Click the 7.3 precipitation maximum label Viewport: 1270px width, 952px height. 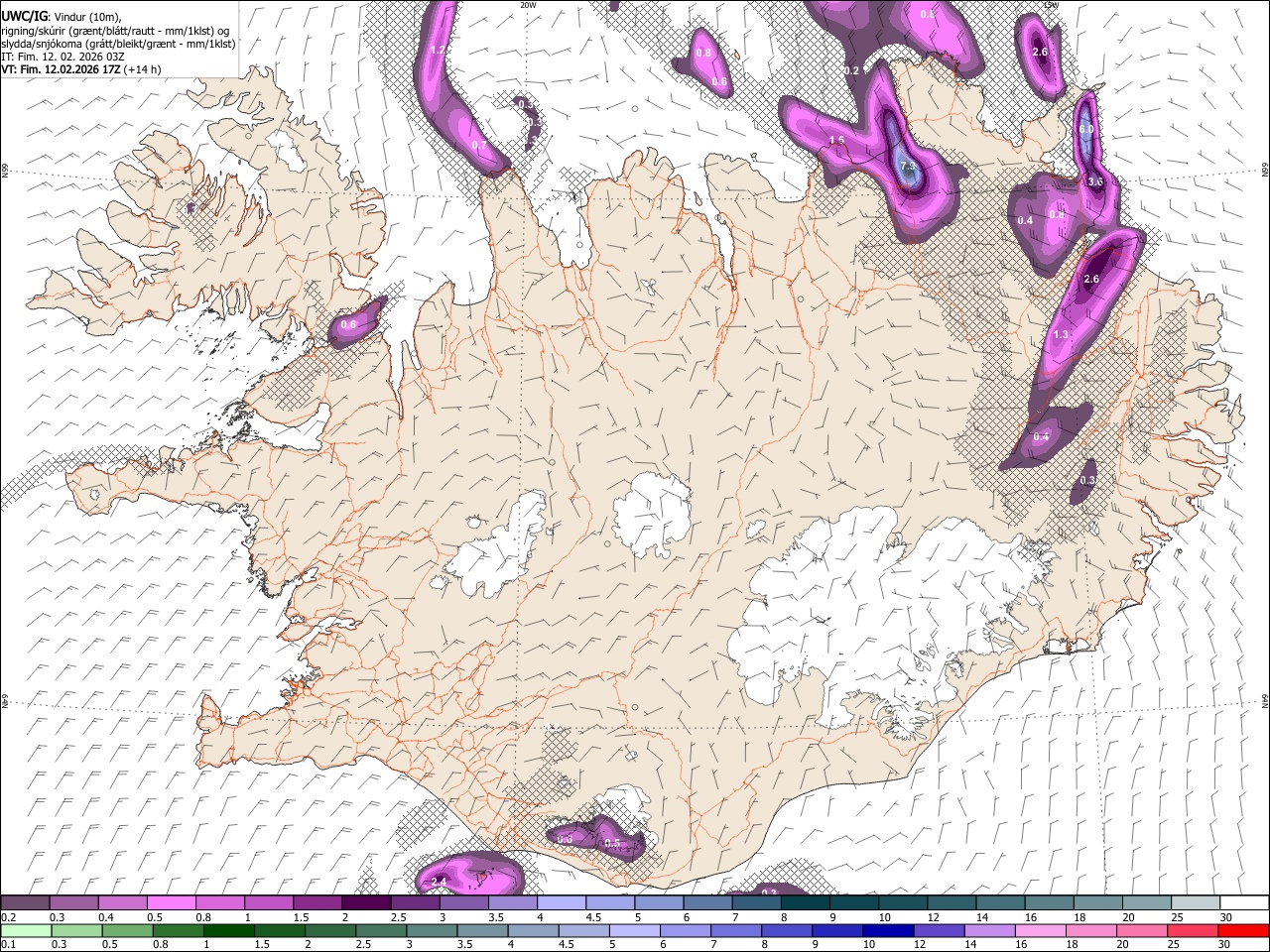pos(907,167)
